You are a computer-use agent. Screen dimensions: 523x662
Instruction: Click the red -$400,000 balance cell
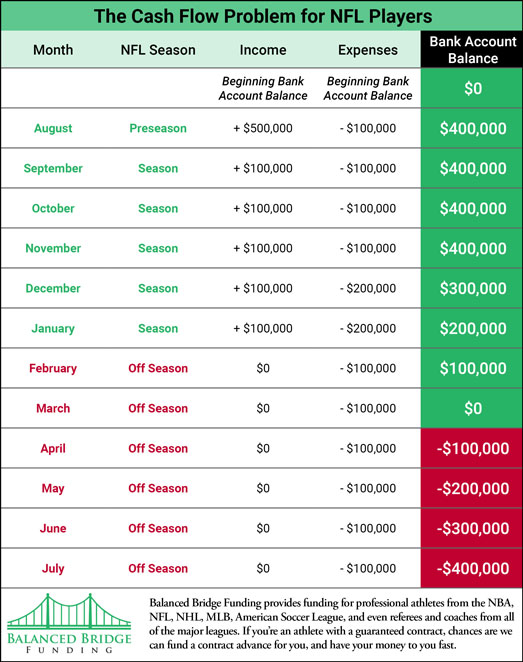coord(472,568)
